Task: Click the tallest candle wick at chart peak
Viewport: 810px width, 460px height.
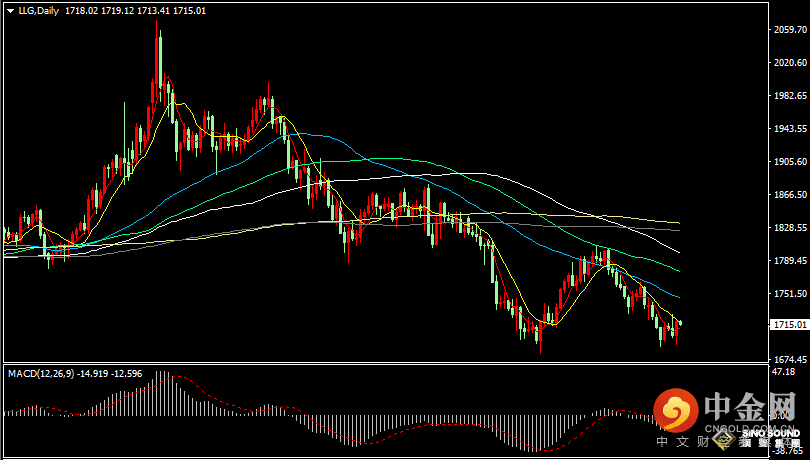Action: coord(158,30)
